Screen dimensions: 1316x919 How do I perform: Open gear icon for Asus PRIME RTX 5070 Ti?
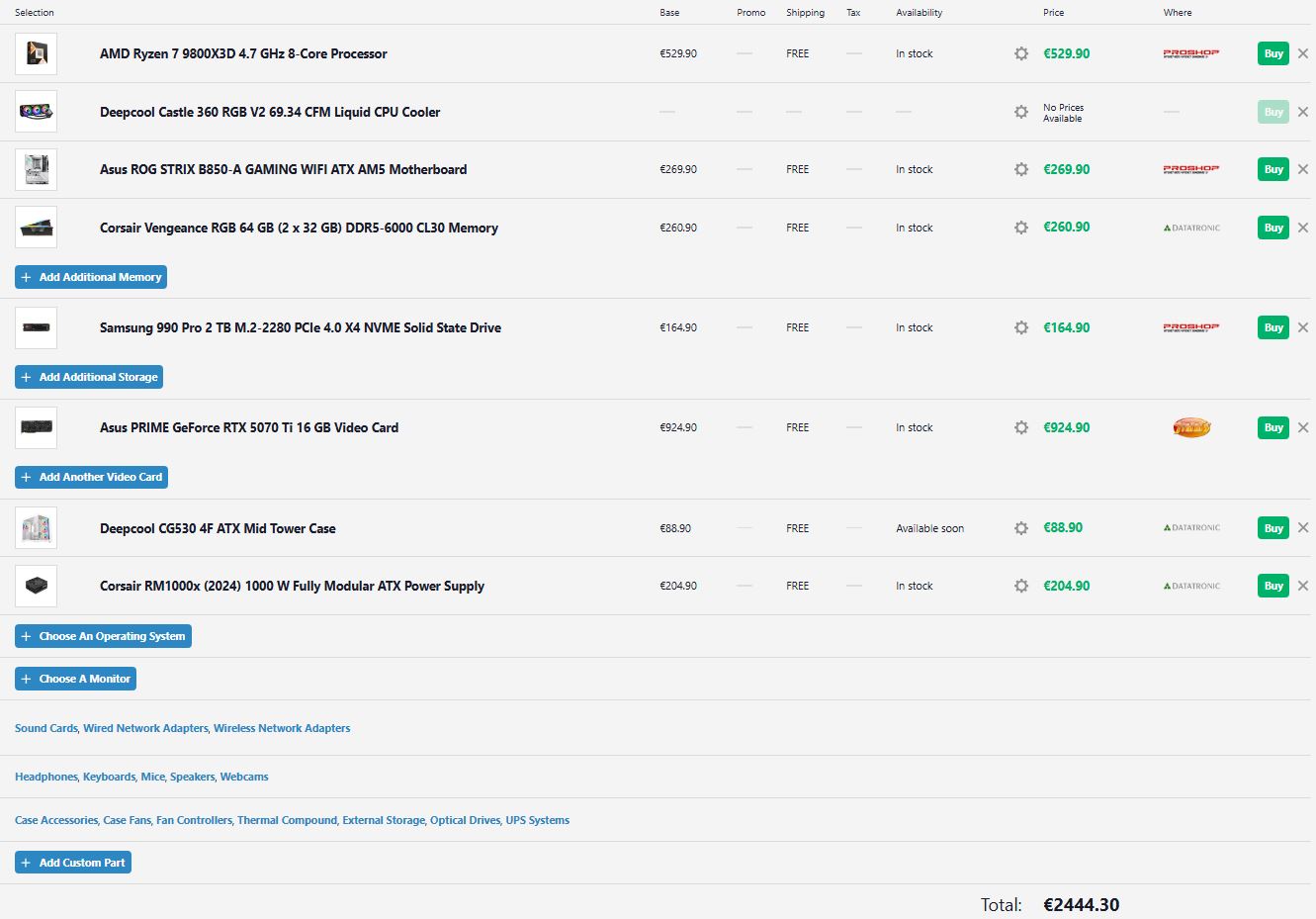pyautogui.click(x=1021, y=427)
